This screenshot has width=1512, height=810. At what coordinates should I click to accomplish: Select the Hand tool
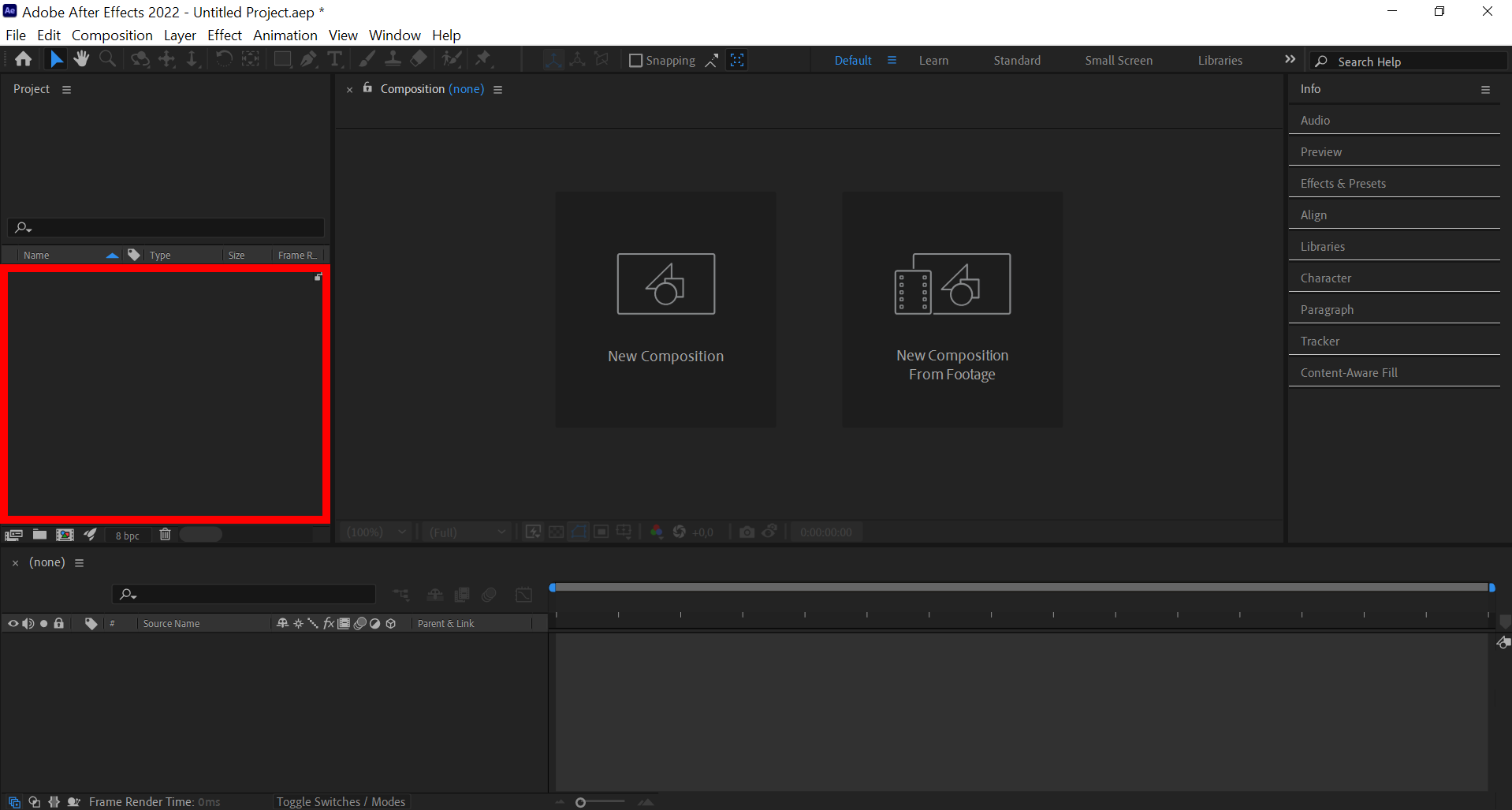(x=81, y=58)
